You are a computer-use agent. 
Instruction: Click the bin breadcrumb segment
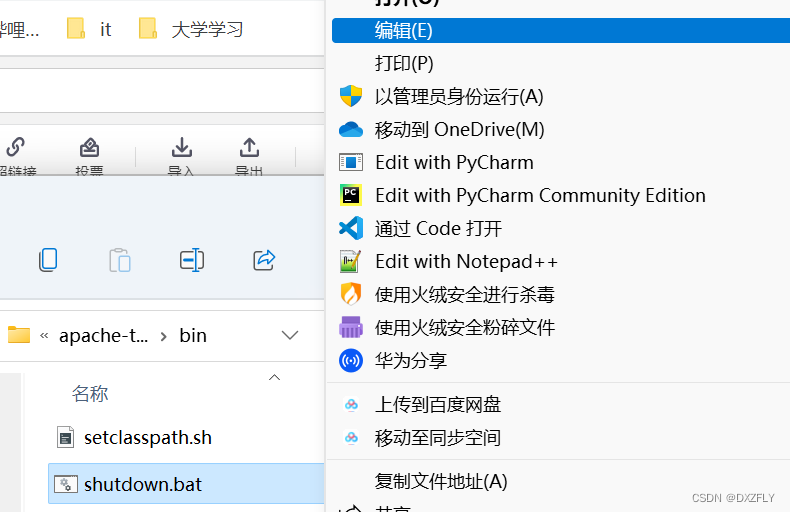pyautogui.click(x=193, y=336)
